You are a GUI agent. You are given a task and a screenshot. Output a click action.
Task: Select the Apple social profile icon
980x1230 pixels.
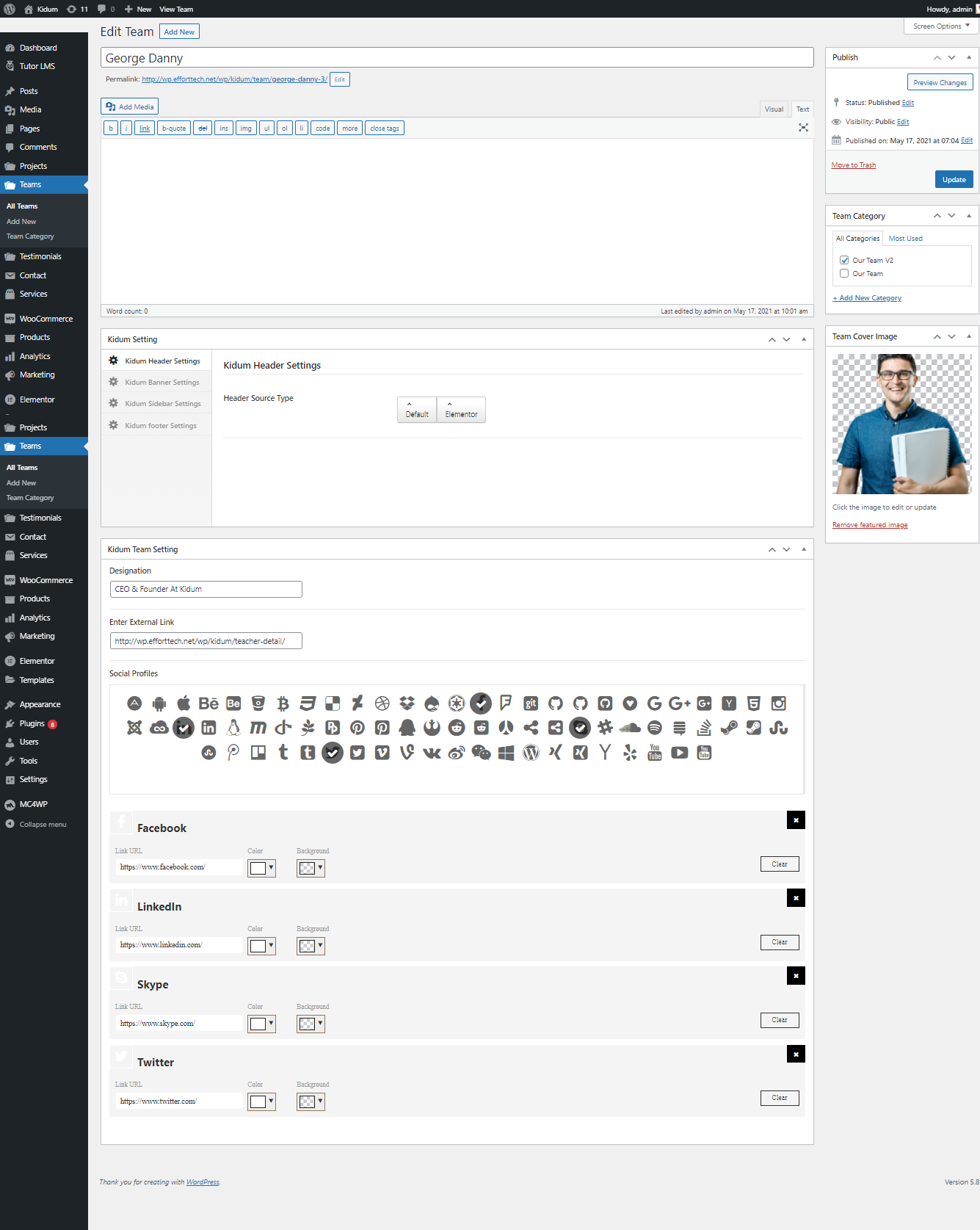pyautogui.click(x=184, y=703)
